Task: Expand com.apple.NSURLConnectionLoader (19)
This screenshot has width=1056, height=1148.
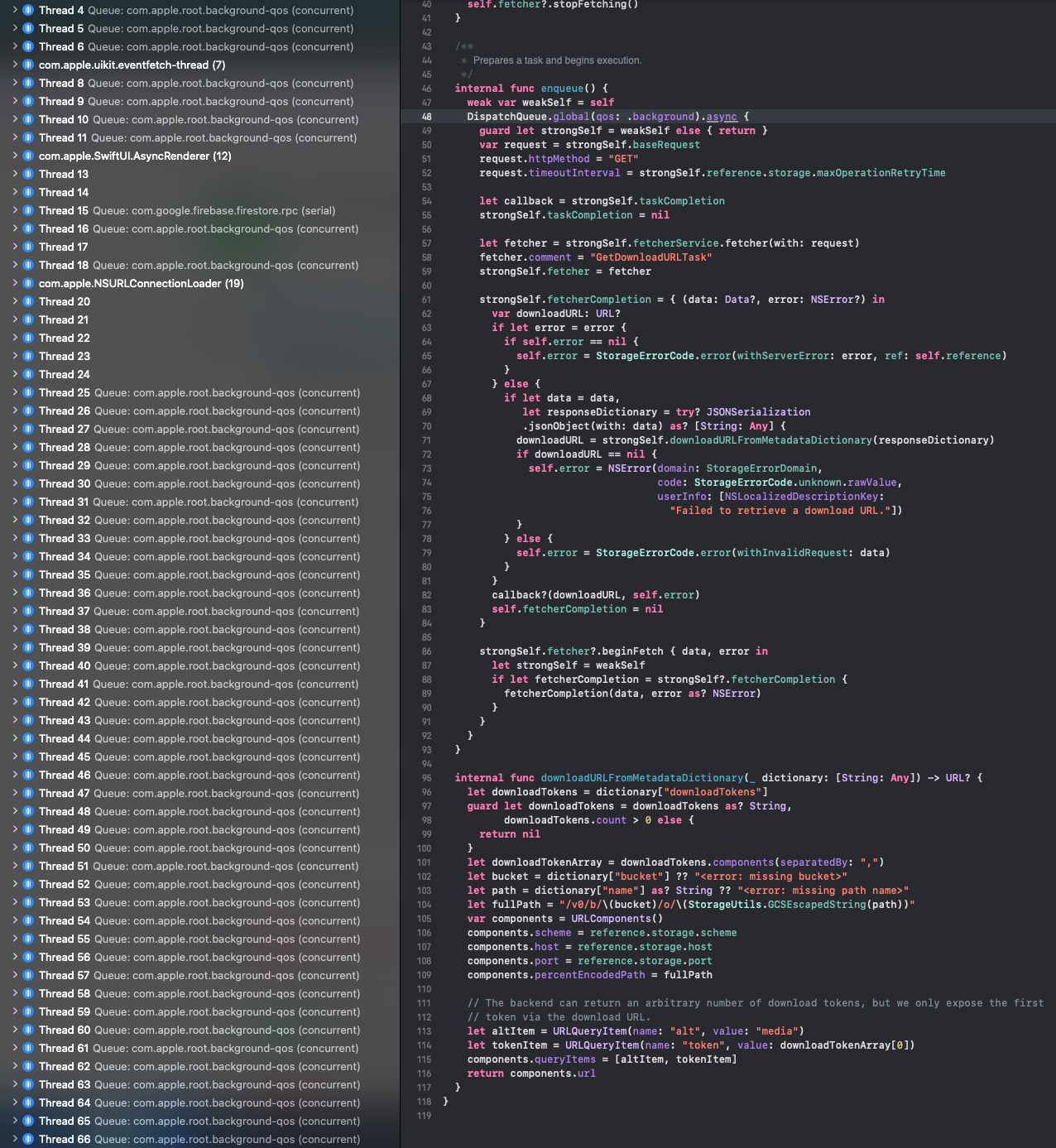Action: [x=15, y=283]
